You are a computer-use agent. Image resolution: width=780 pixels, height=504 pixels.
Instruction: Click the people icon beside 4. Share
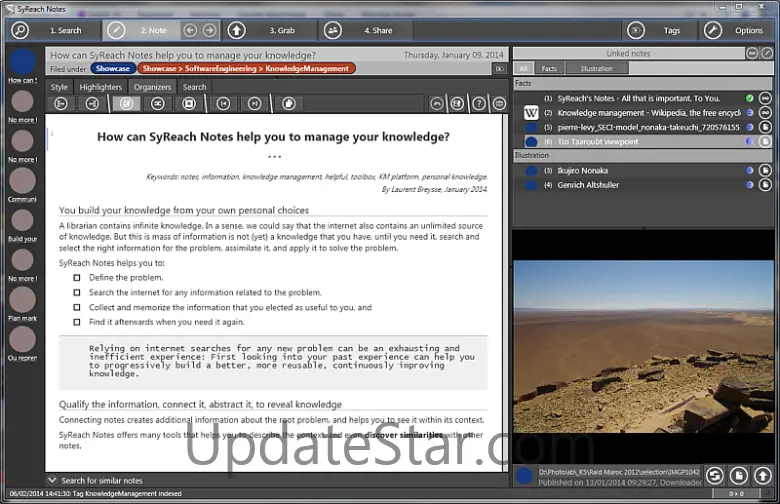[x=333, y=30]
